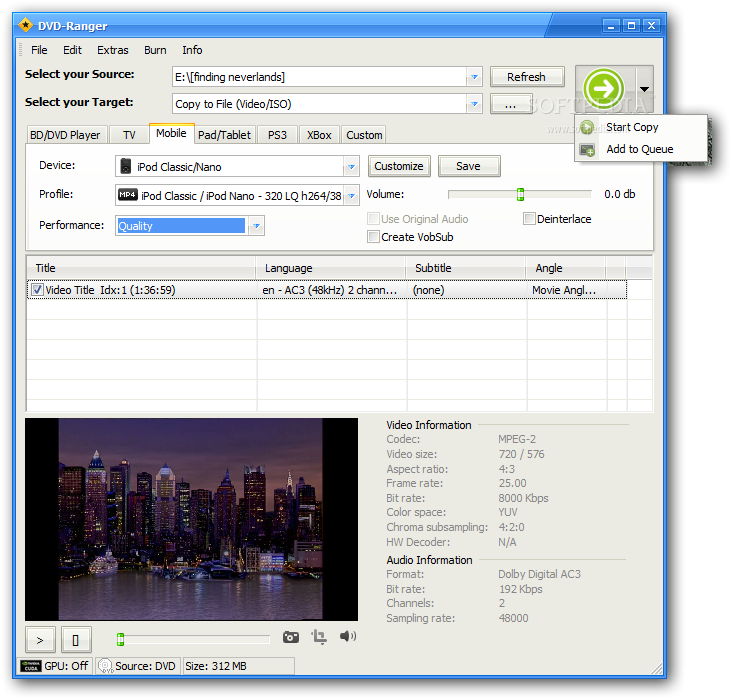Viewport: 732px width, 699px height.
Task: Enable the Create VobSub checkbox
Action: point(373,237)
